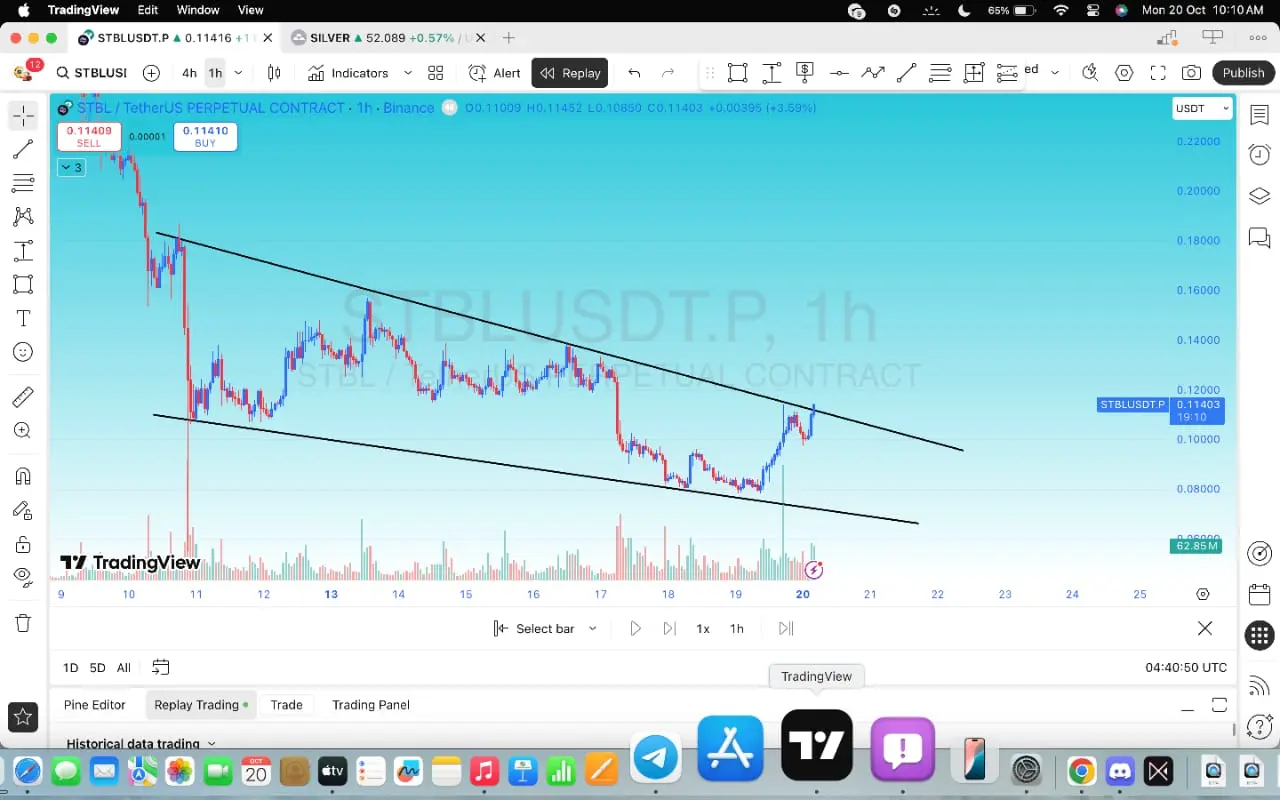Open the chart patterns tool
Screen dimensions: 1280x800
pyautogui.click(x=23, y=217)
